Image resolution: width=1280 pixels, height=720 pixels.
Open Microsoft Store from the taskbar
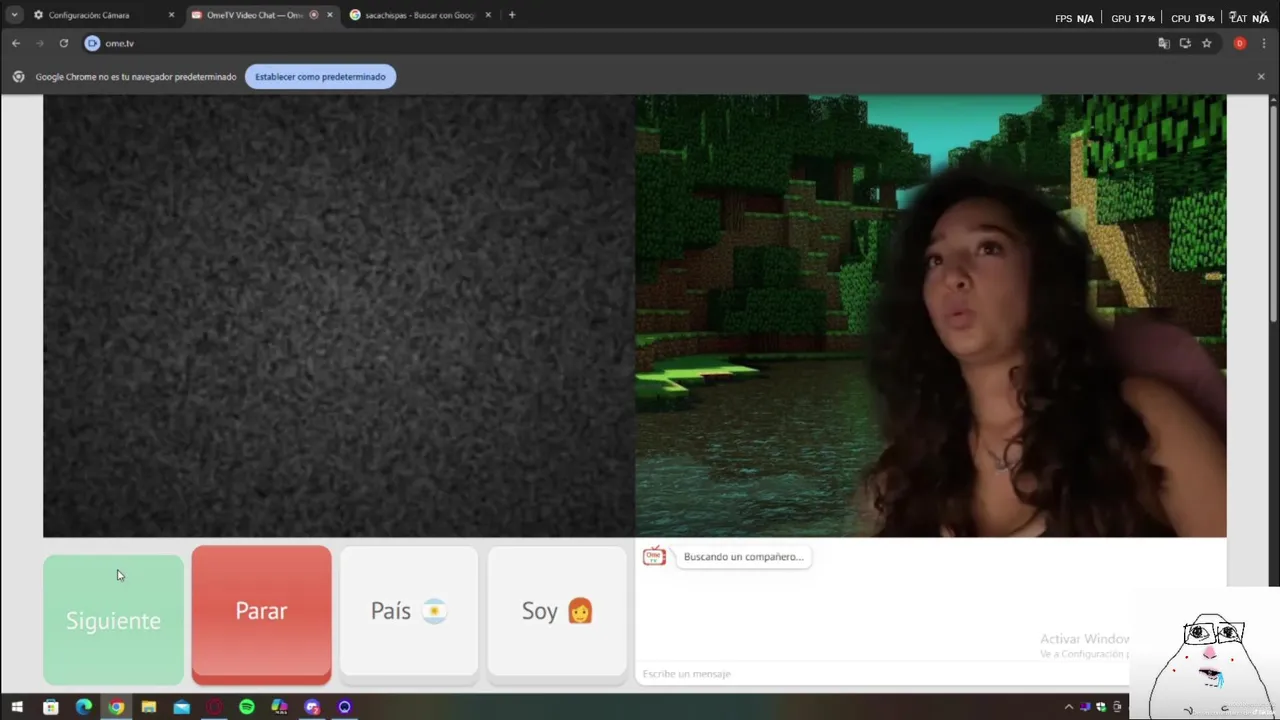click(x=51, y=707)
